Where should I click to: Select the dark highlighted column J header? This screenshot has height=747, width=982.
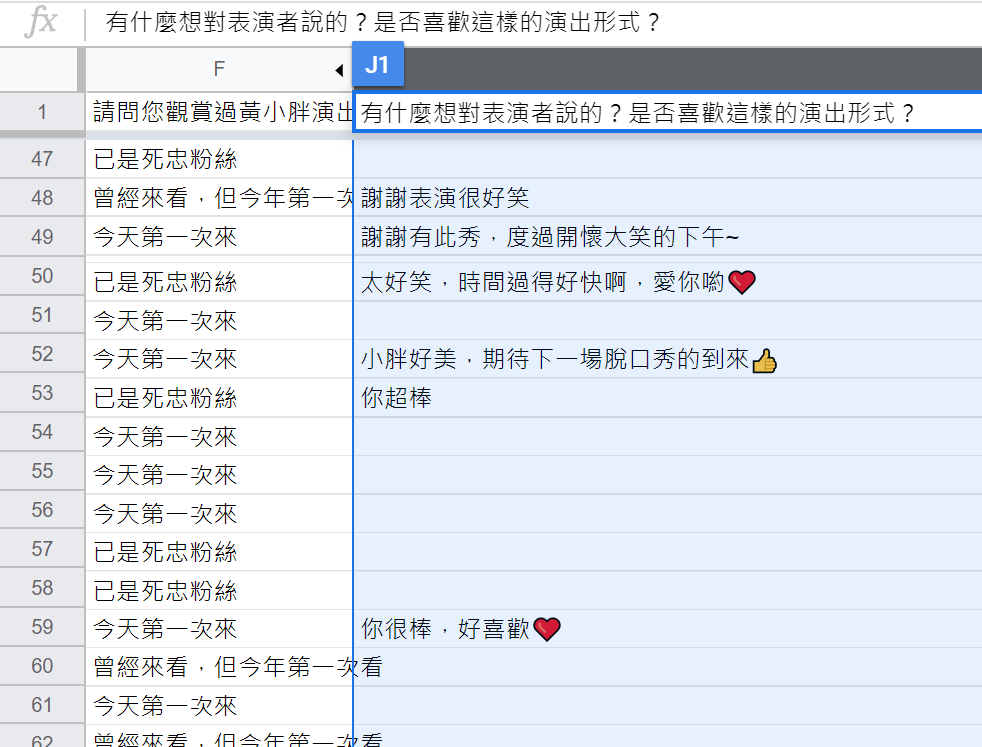690,68
